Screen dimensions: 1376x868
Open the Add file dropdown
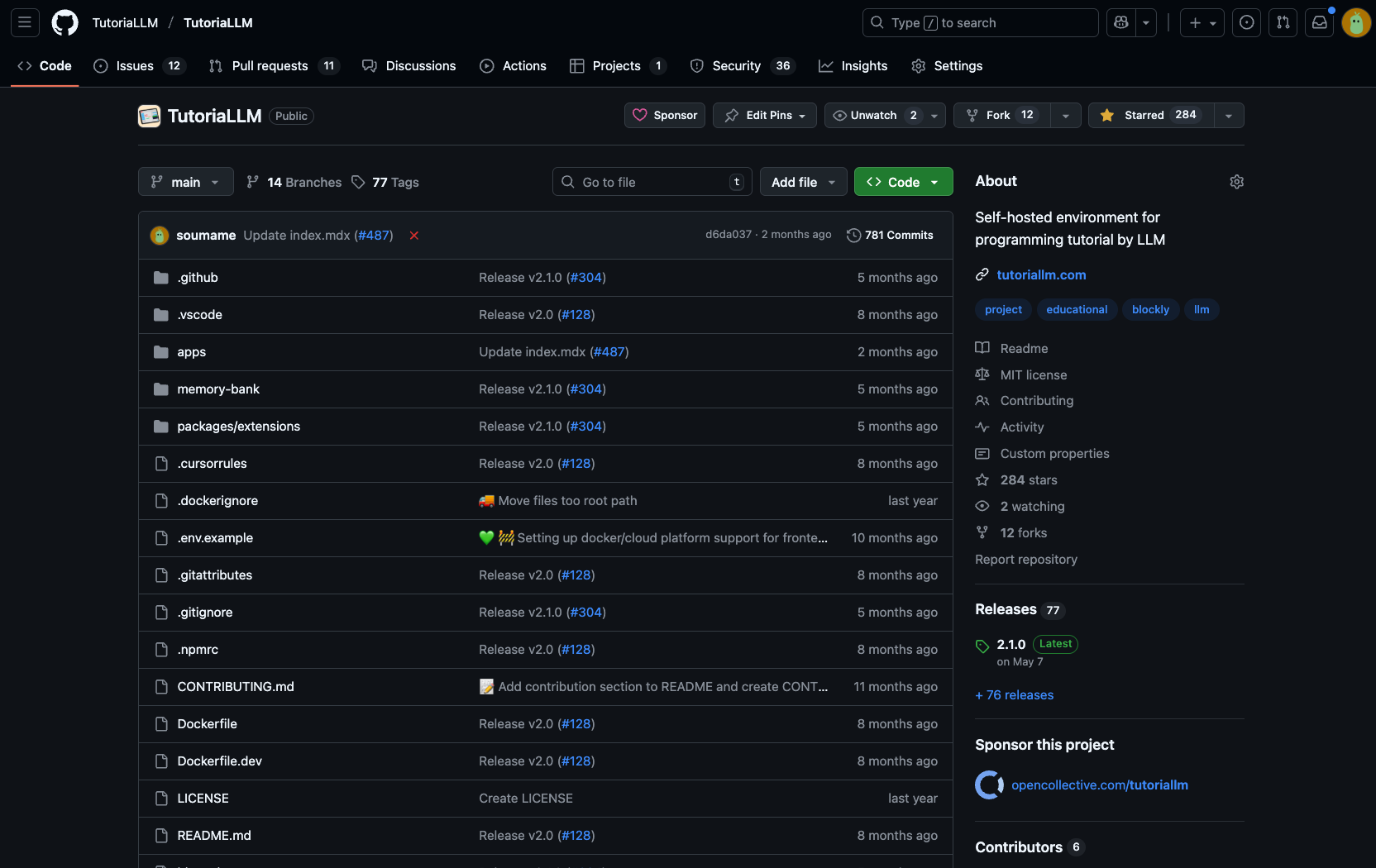point(804,182)
